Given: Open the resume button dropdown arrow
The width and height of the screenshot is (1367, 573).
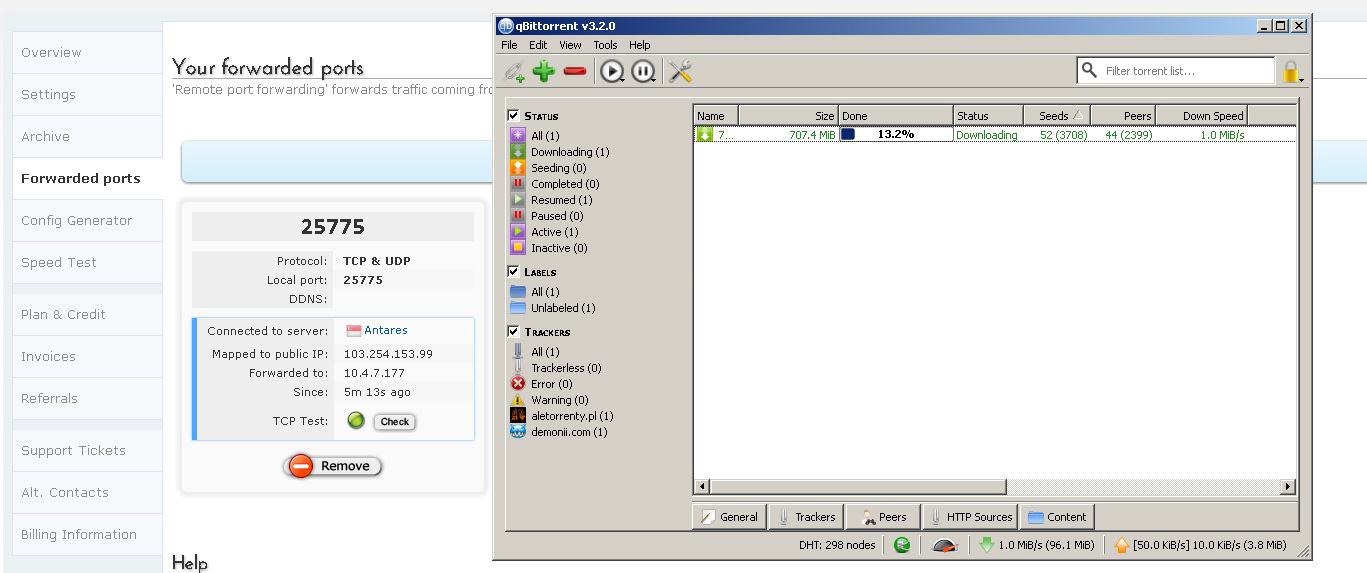Looking at the screenshot, I should click(623, 80).
